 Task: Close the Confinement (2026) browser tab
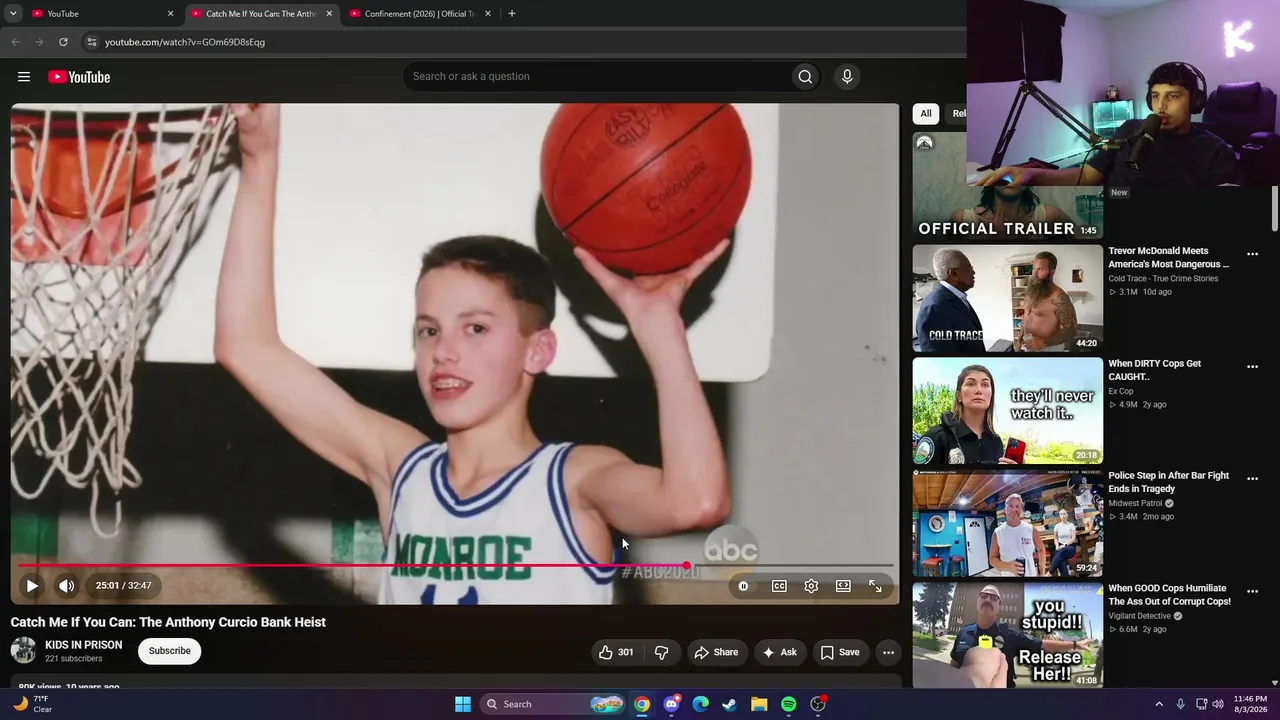488,14
